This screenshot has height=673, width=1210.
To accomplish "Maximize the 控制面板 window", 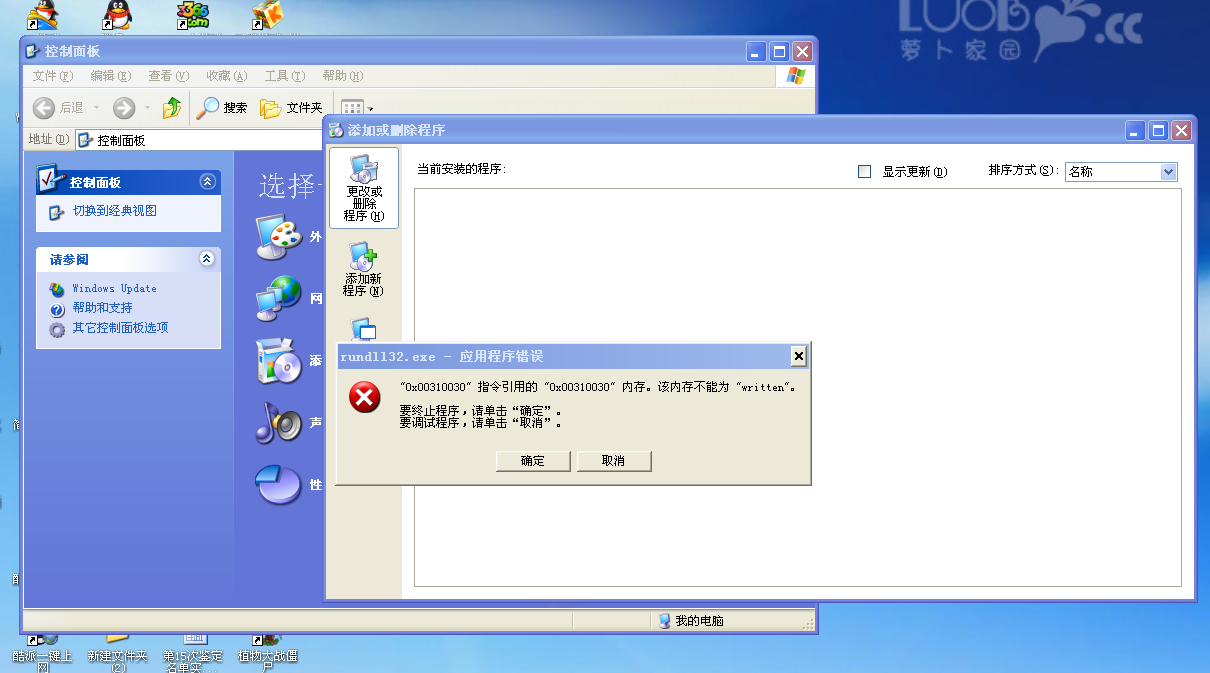I will (x=779, y=51).
